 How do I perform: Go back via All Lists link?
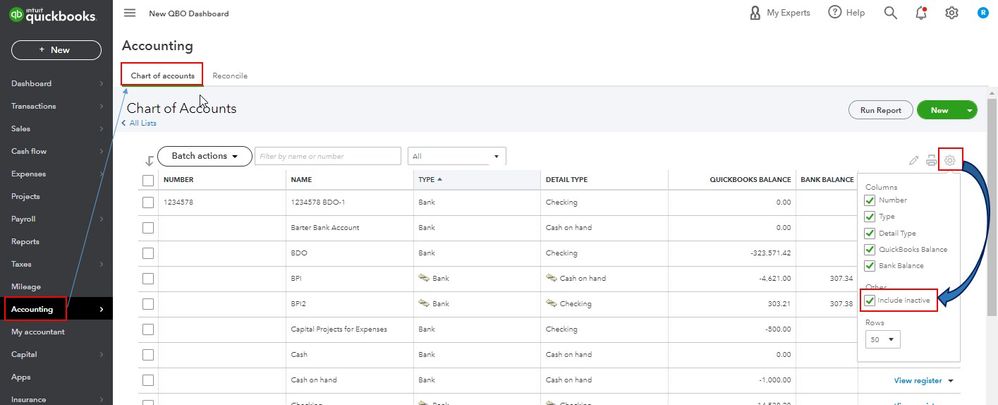point(141,124)
